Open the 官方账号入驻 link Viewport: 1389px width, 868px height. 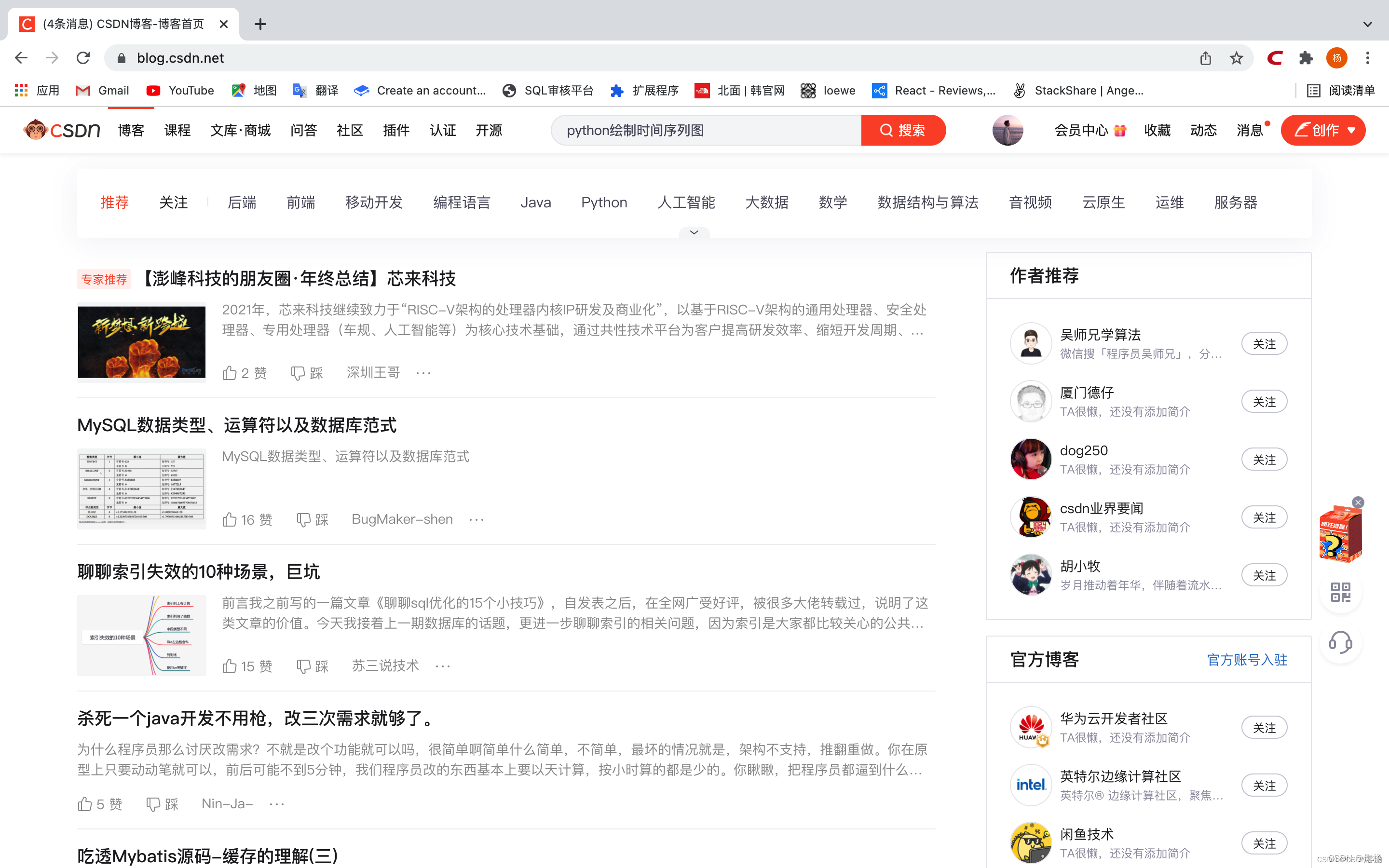pyautogui.click(x=1247, y=660)
